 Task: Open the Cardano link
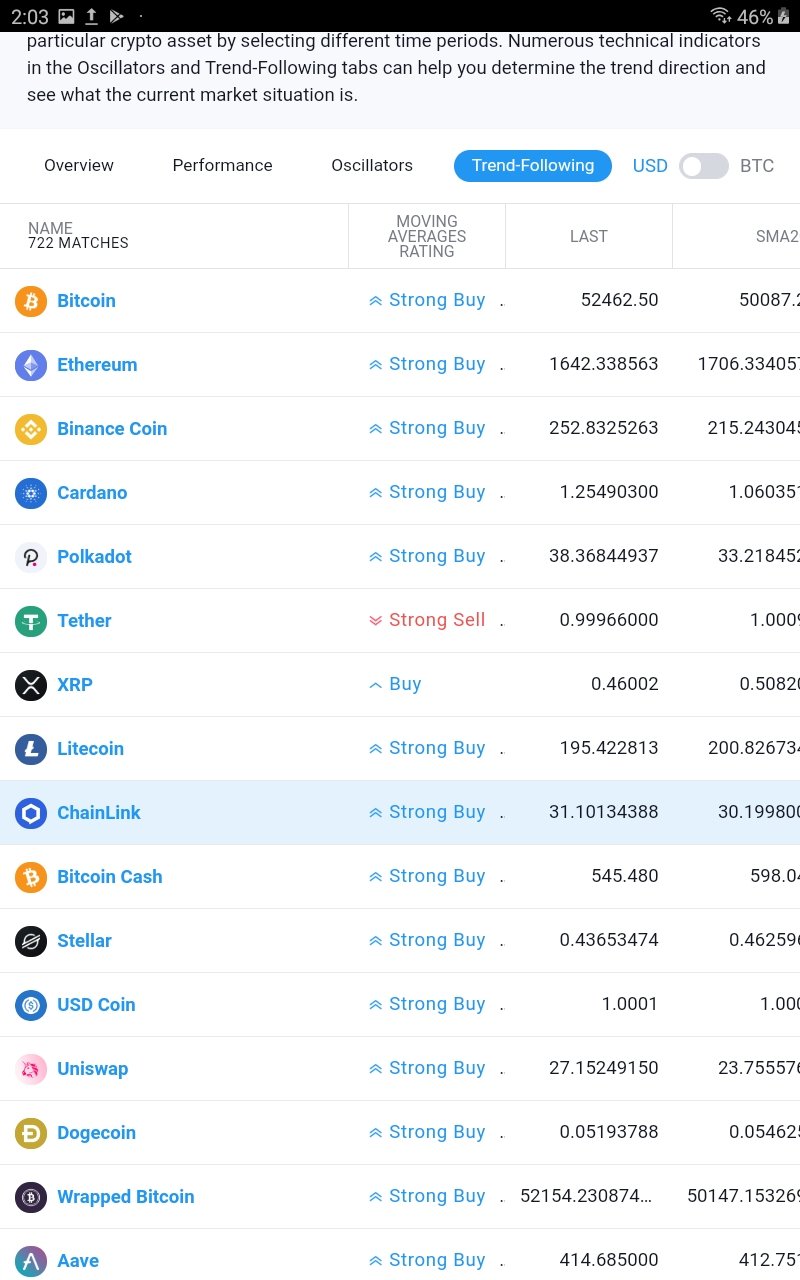pyautogui.click(x=92, y=493)
